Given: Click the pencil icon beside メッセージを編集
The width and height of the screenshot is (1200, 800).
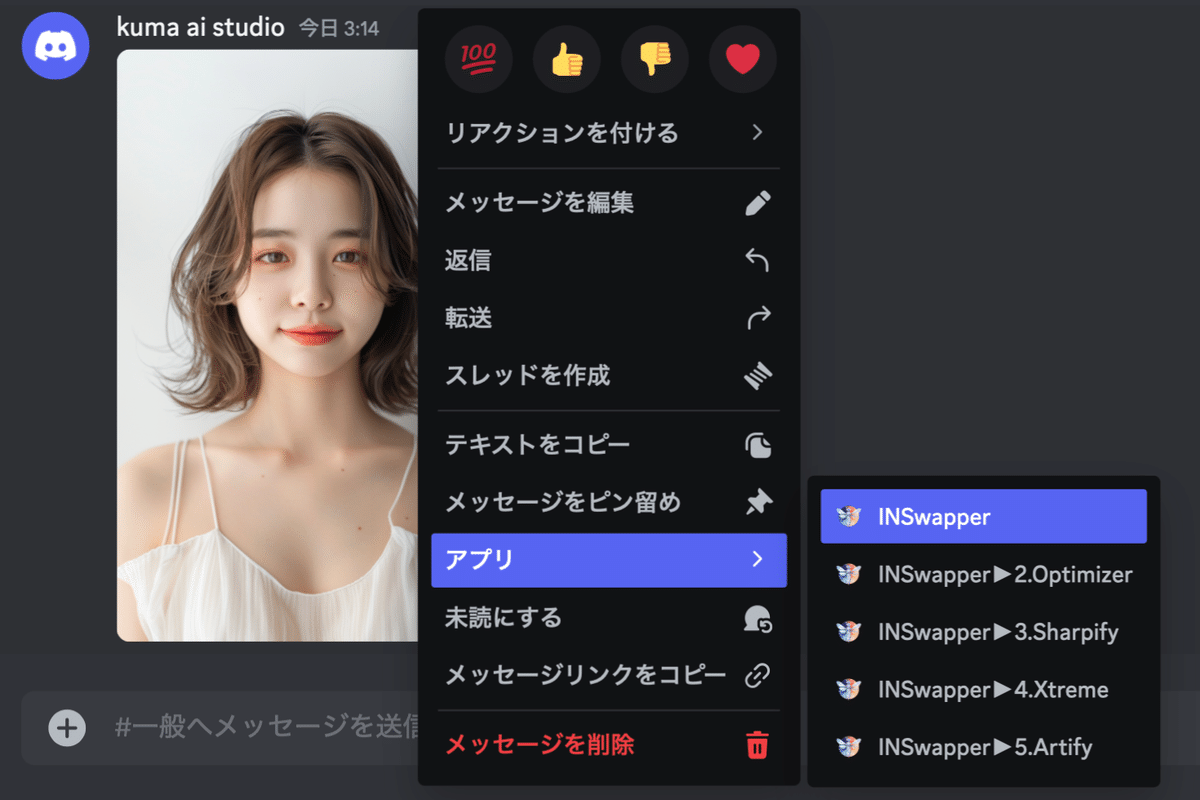Looking at the screenshot, I should click(757, 202).
